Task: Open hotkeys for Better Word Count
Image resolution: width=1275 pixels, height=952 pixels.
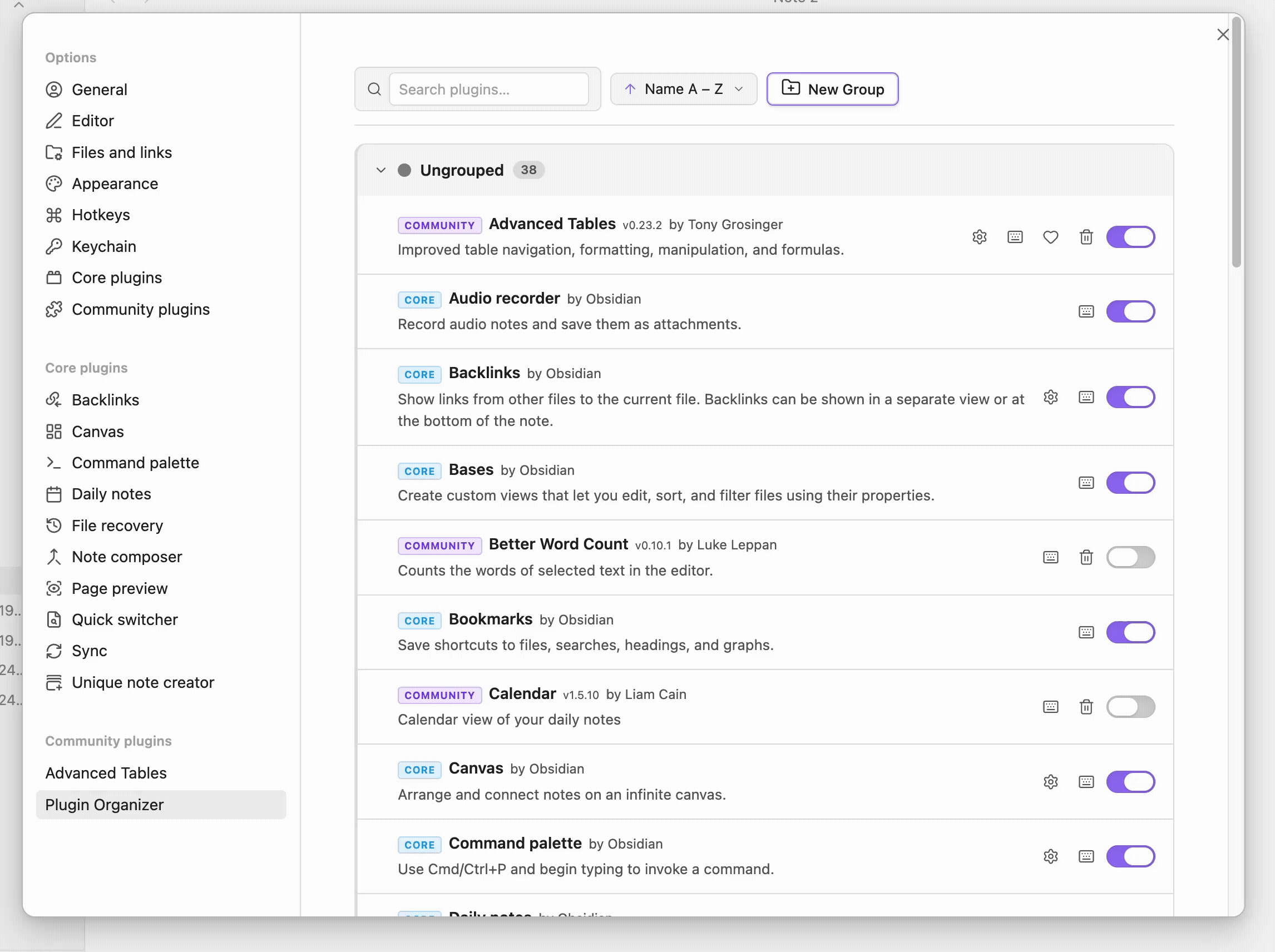Action: [x=1051, y=557]
